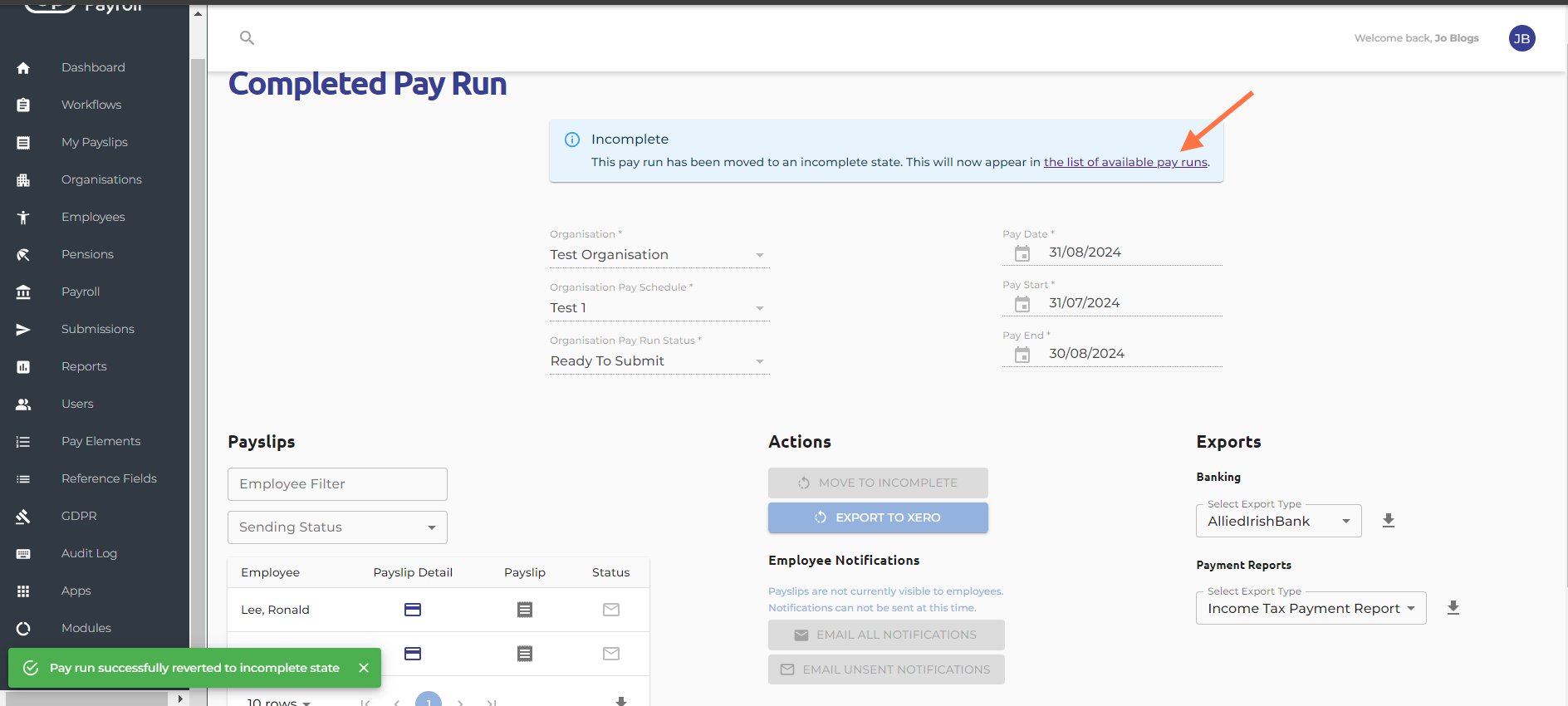This screenshot has width=1568, height=706.
Task: Click email status icon in second row
Action: click(611, 654)
